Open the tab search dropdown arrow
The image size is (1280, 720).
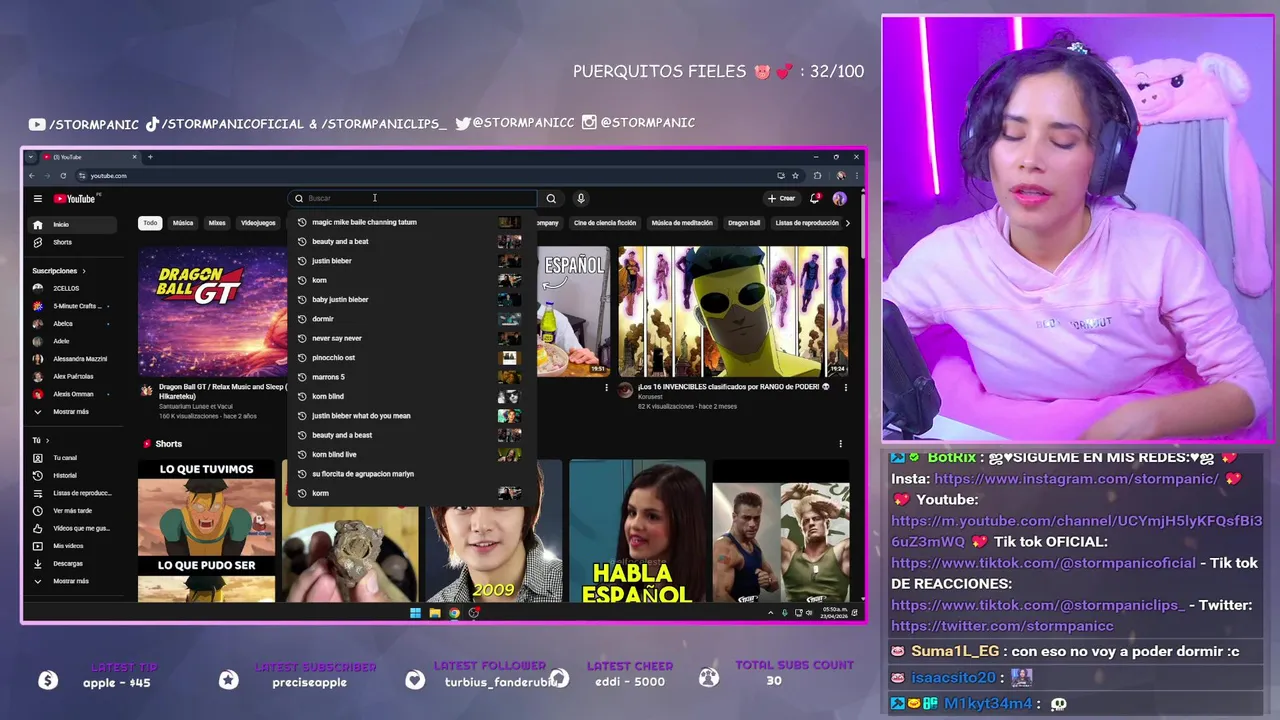coord(31,157)
